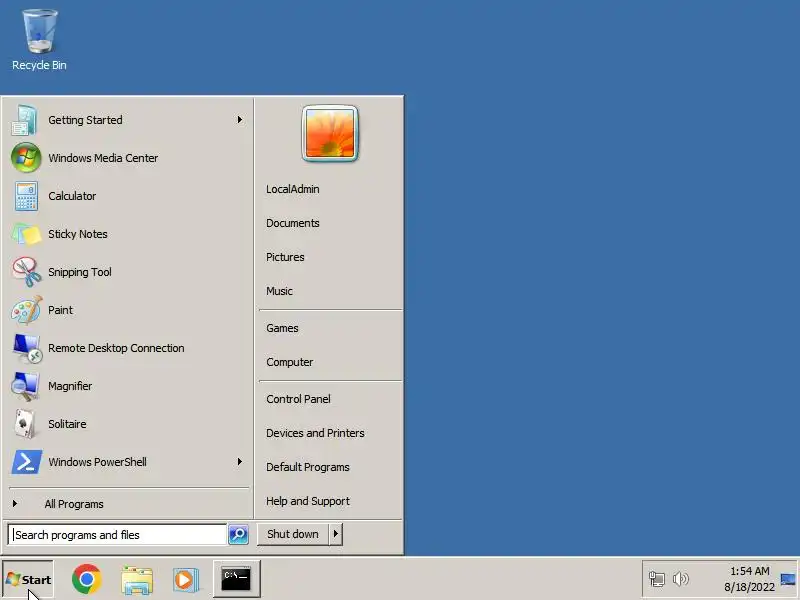Click the Start button
Viewport: 800px width, 600px height.
28,580
